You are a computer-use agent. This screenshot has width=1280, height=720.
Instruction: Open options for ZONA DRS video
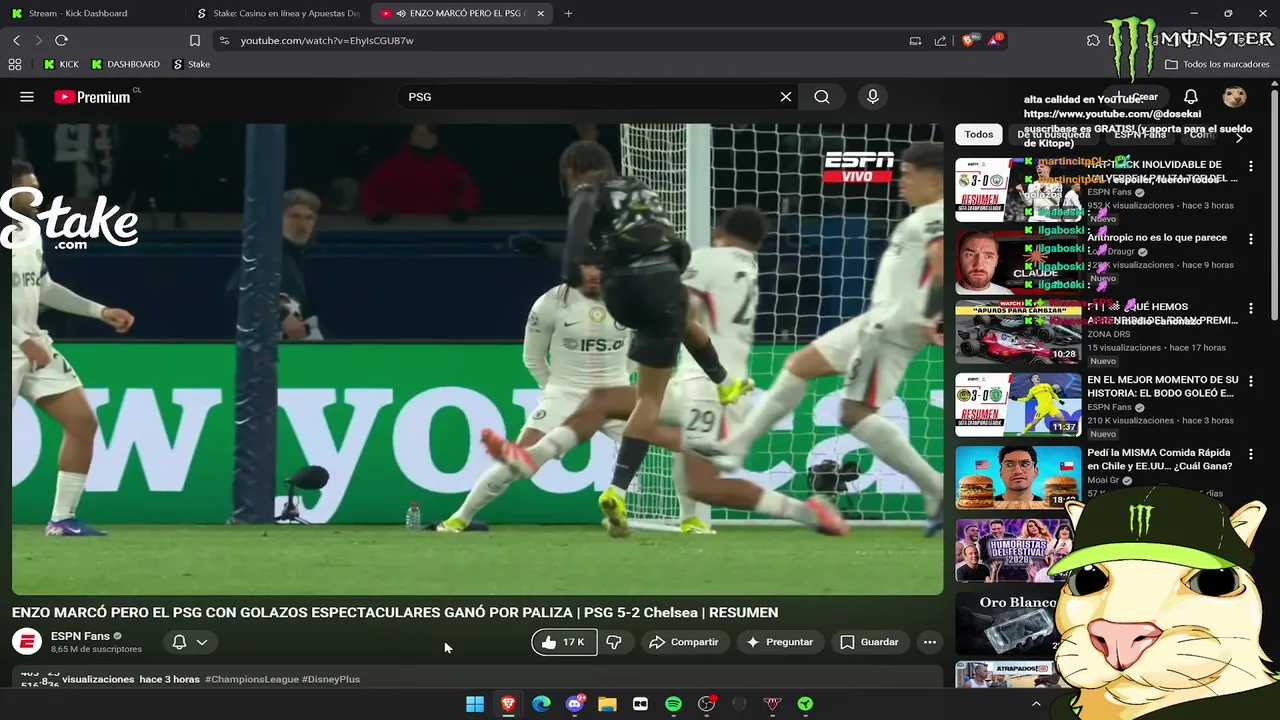[x=1250, y=309]
